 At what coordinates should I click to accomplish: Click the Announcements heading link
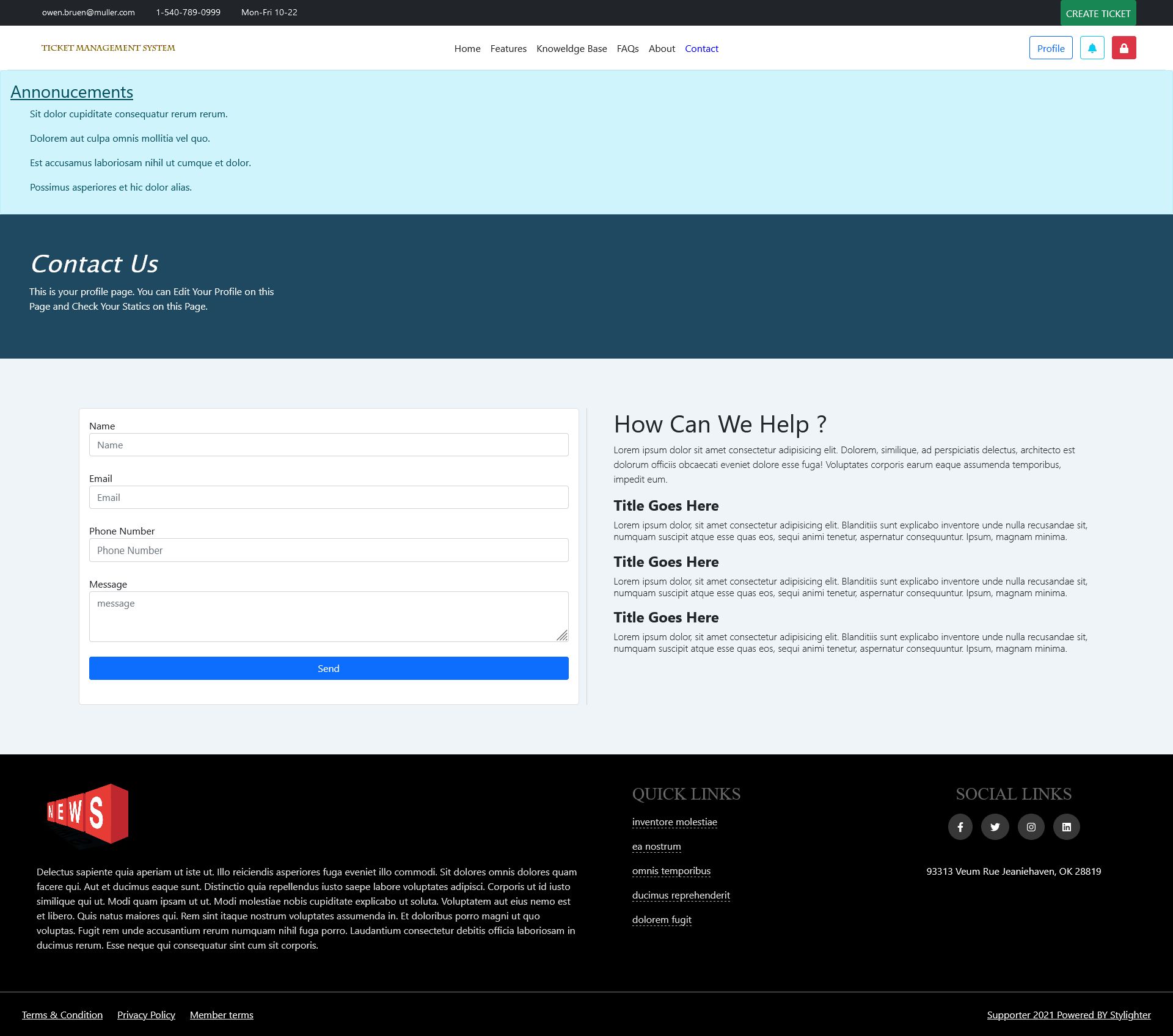[x=71, y=92]
